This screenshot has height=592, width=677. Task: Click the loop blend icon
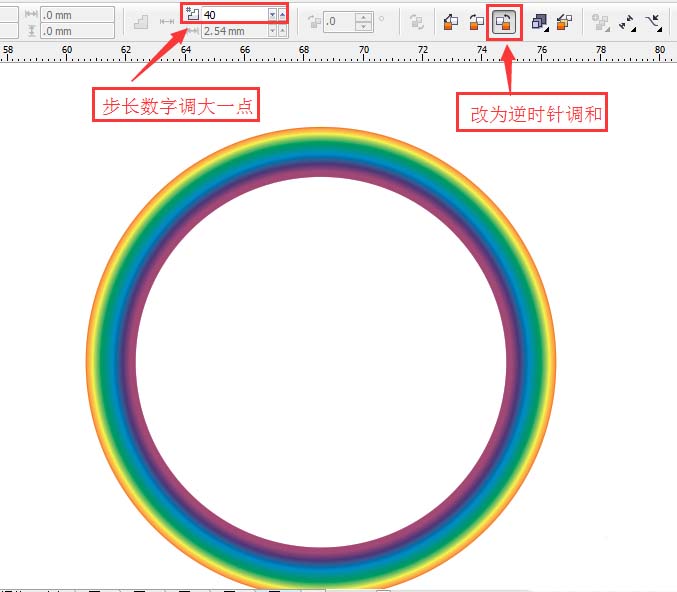tap(416, 22)
